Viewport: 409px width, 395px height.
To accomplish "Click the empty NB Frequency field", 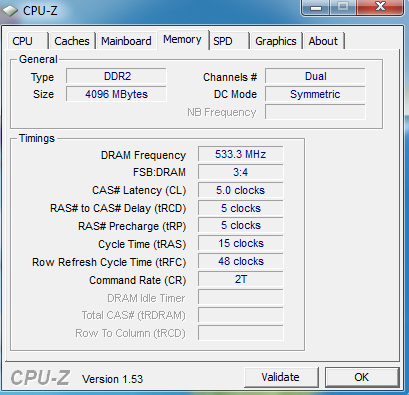I will click(x=315, y=112).
